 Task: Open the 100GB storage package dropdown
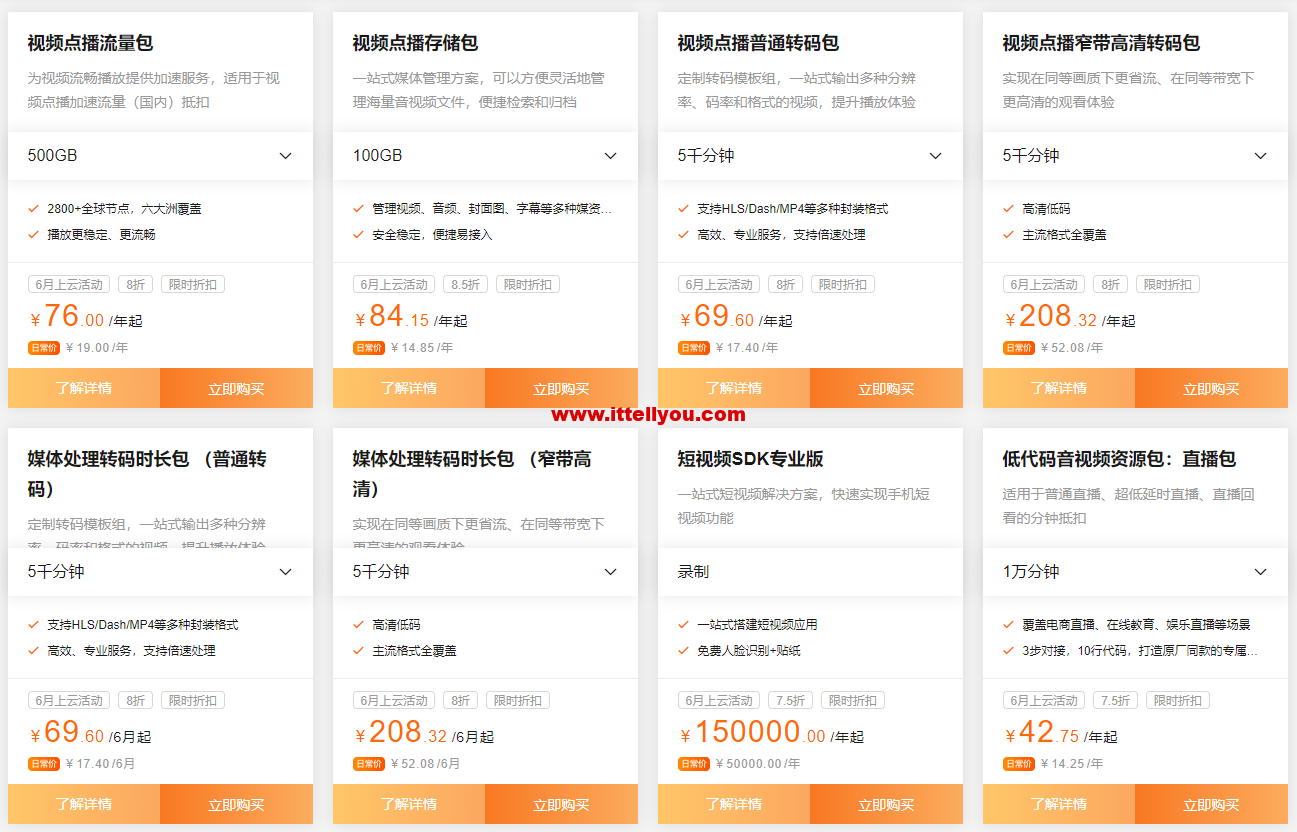coord(485,156)
